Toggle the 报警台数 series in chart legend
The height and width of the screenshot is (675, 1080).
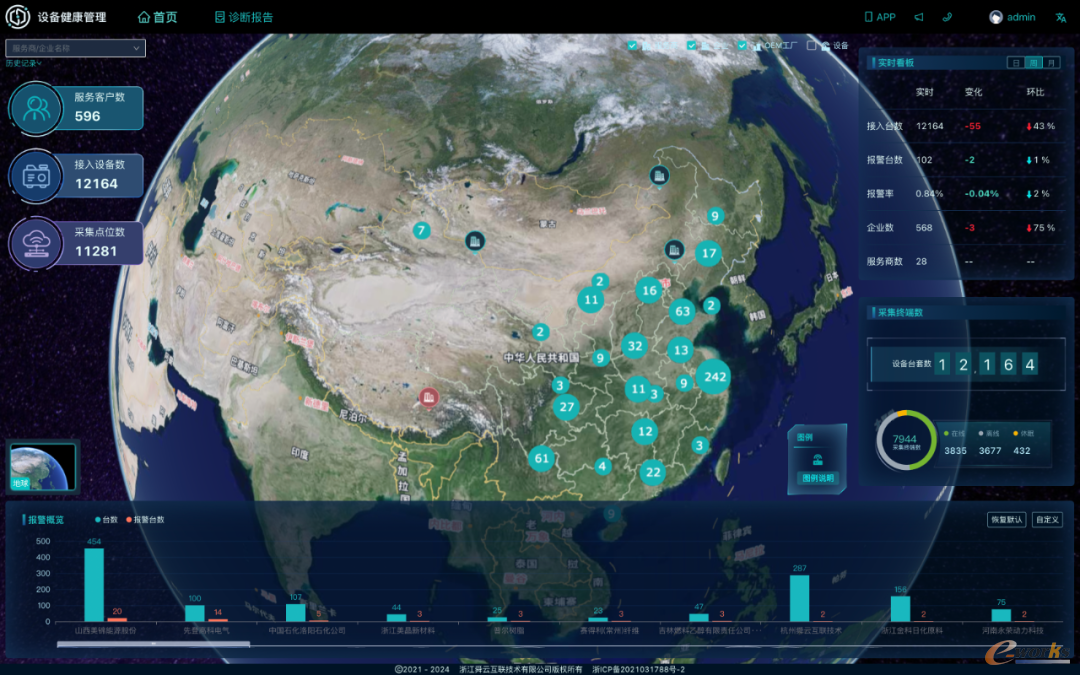click(145, 520)
